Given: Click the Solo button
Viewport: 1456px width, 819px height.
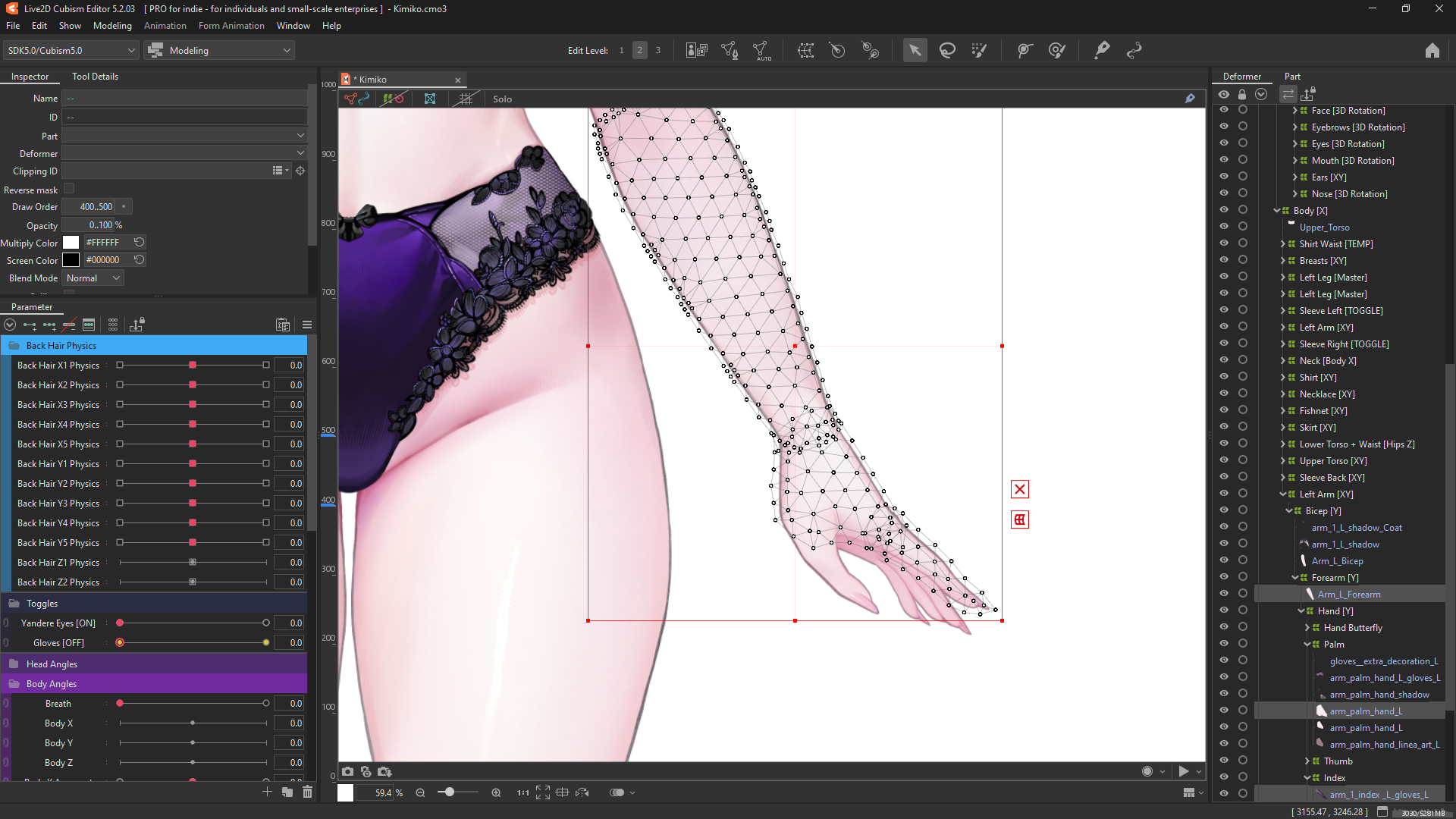Looking at the screenshot, I should [x=502, y=99].
